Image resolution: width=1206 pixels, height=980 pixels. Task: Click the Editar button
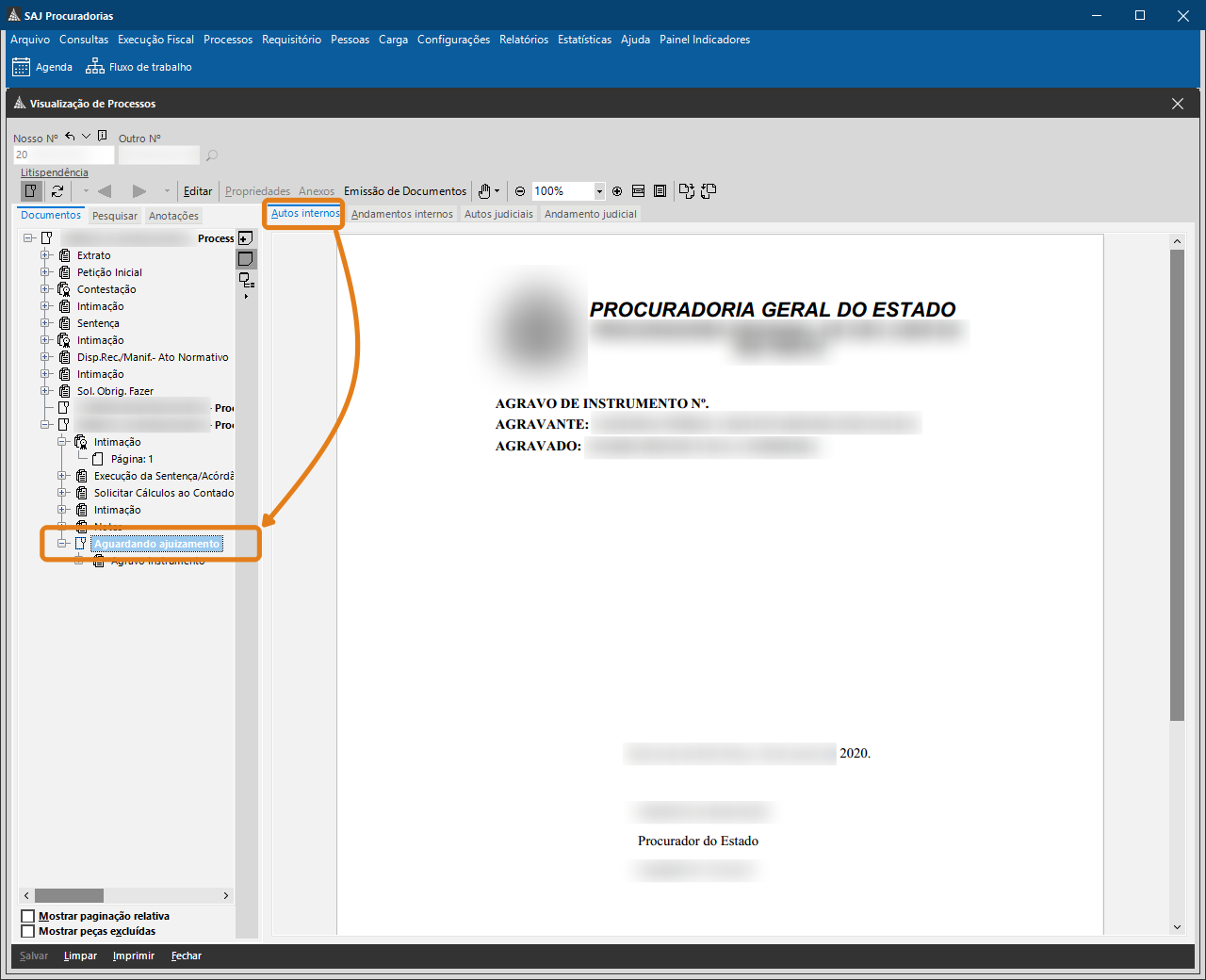[198, 191]
